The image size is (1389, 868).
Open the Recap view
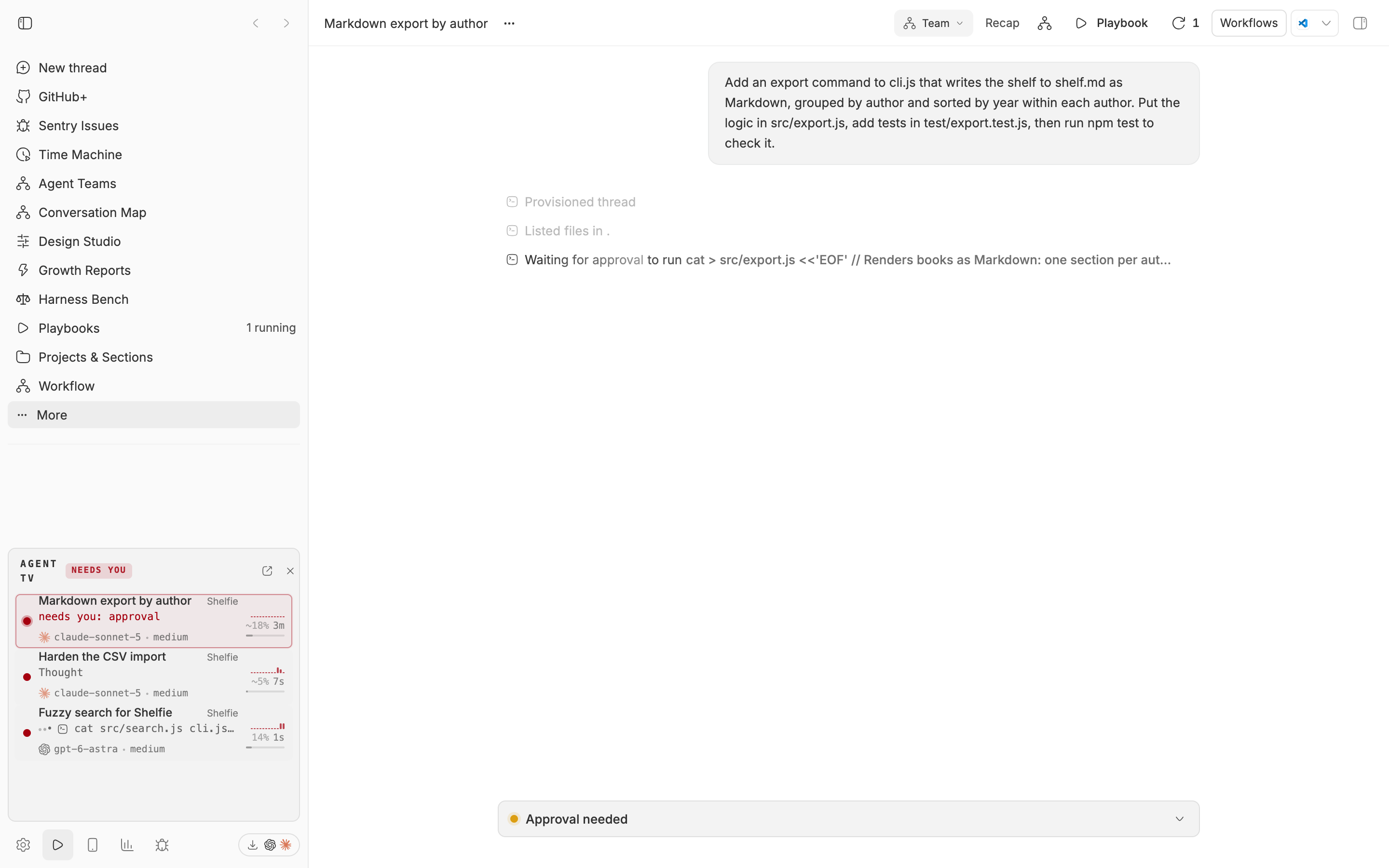1002,23
